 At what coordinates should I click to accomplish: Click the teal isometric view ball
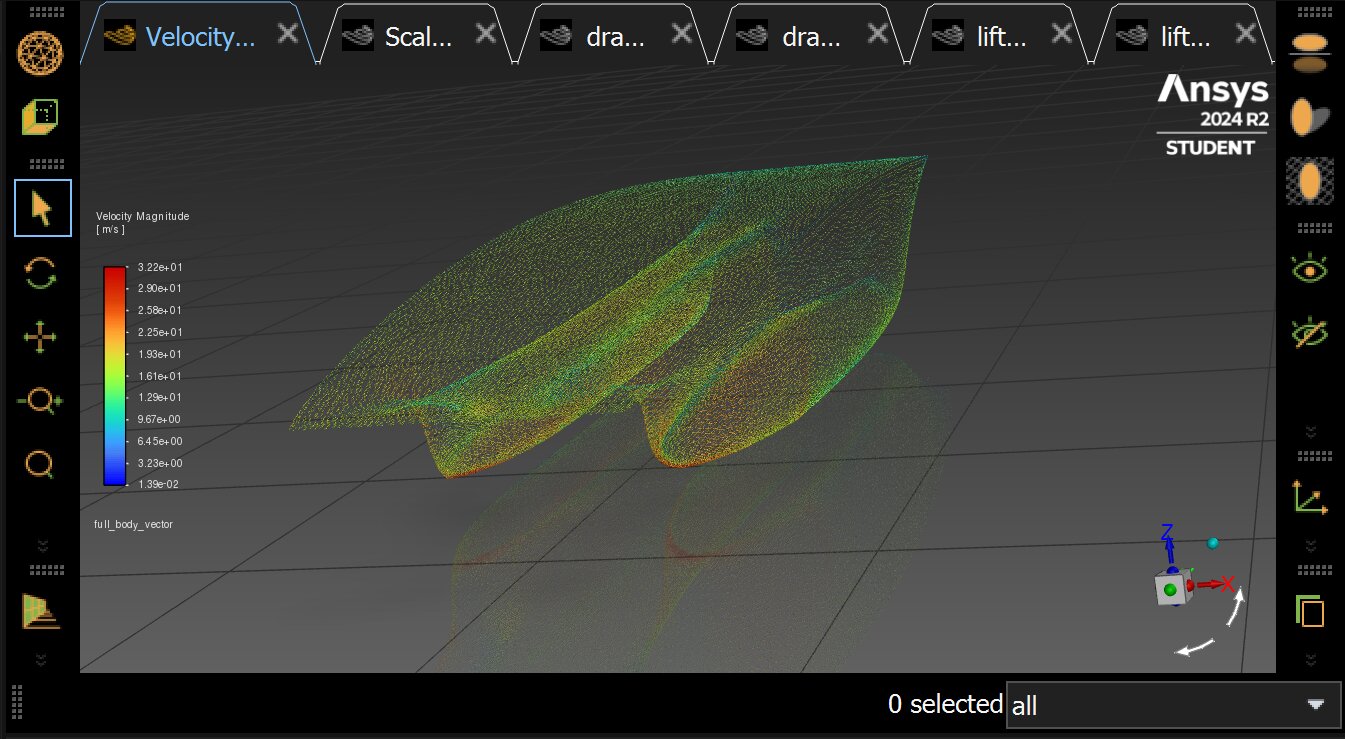[x=1213, y=543]
